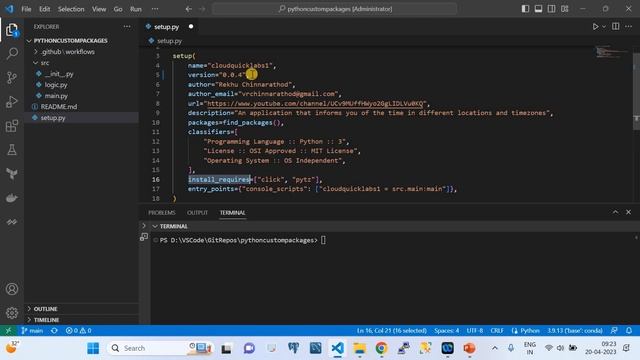Image resolution: width=640 pixels, height=360 pixels.
Task: Open the run button dropdown arrow
Action: [604, 27]
